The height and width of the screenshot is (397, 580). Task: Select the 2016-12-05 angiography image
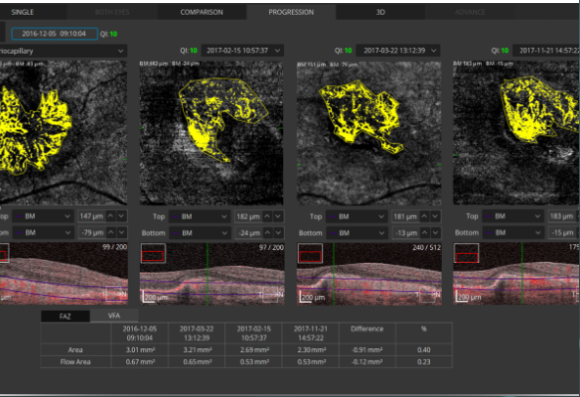pos(63,133)
